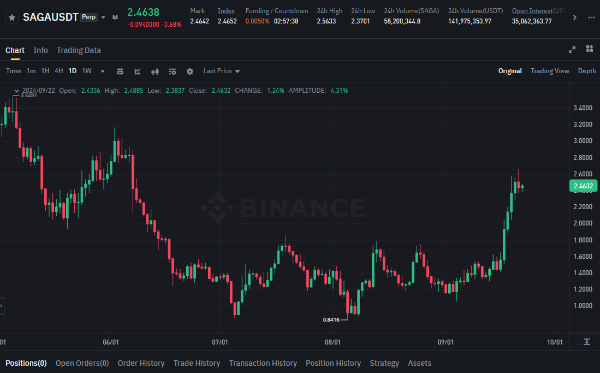600x373 pixels.
Task: Switch to Depth chart view
Action: [587, 71]
